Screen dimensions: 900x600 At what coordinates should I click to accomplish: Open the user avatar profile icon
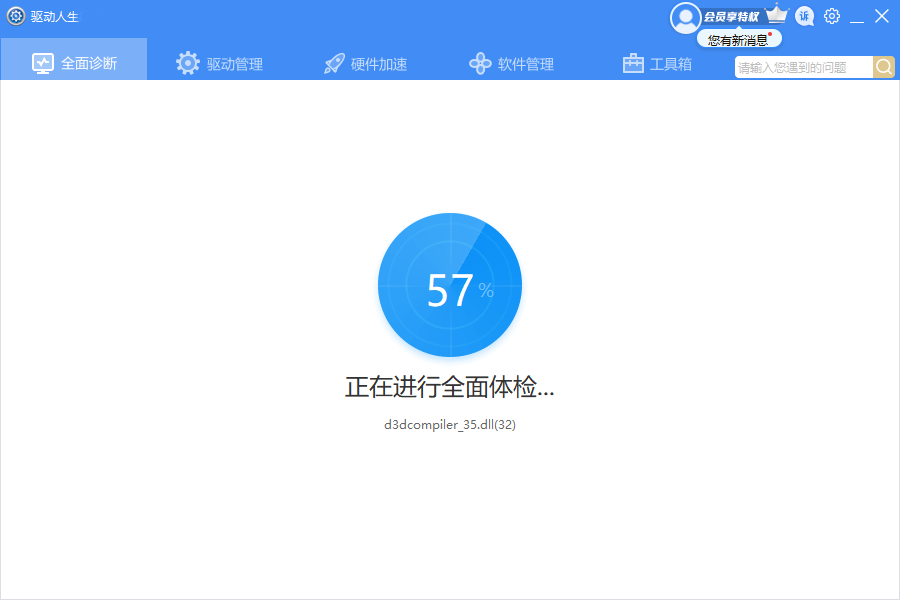tap(686, 17)
